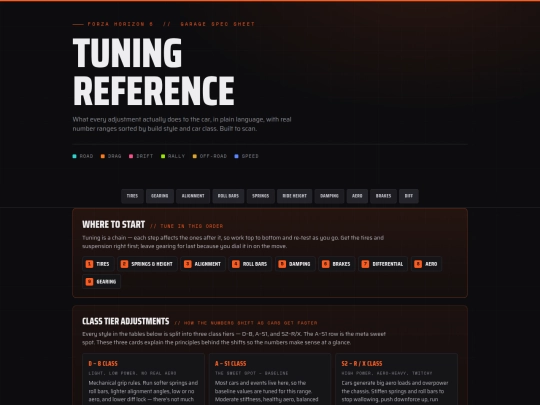Jump to the Tires section tab
Image resolution: width=540 pixels, height=405 pixels.
click(x=132, y=196)
